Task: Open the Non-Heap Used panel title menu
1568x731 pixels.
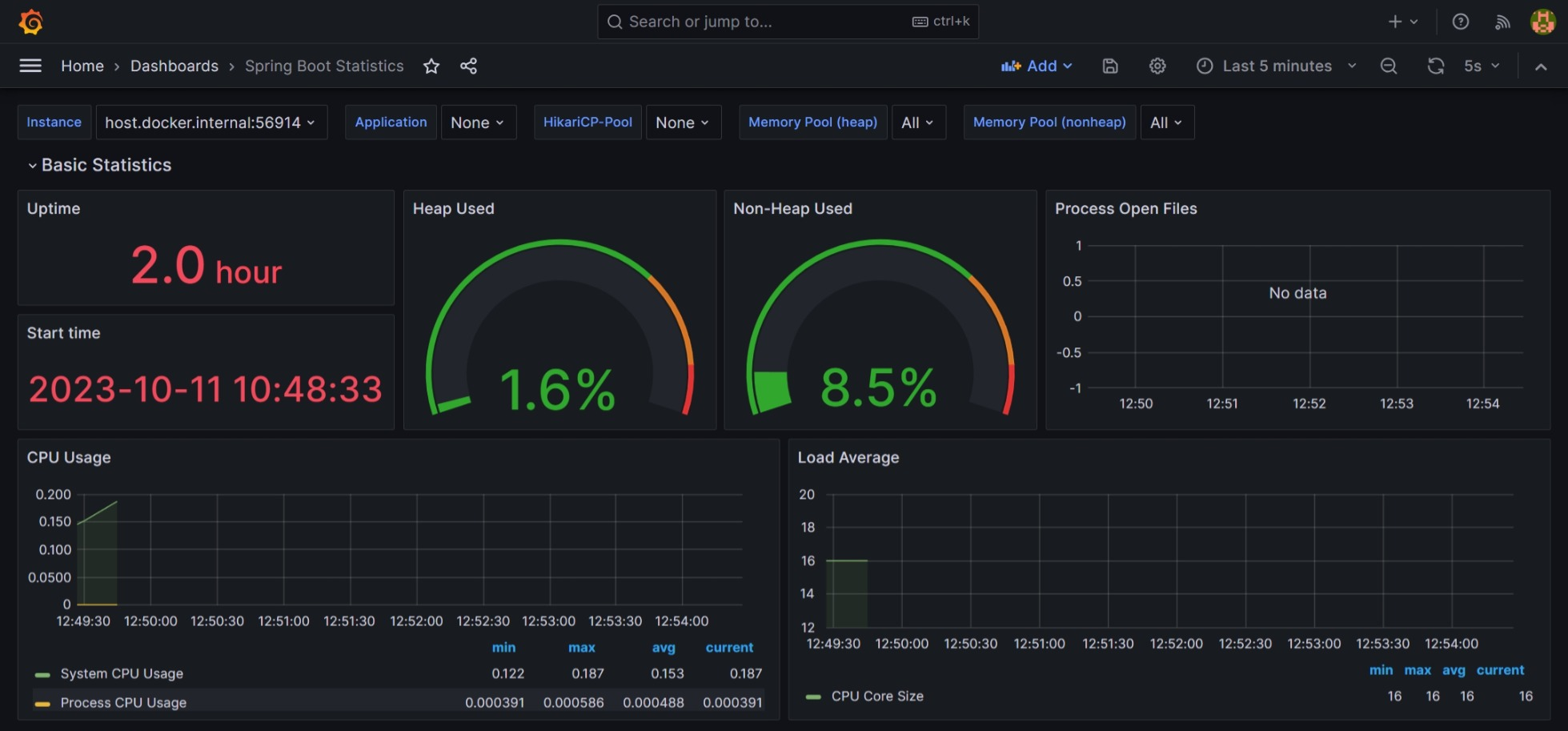Action: [792, 209]
